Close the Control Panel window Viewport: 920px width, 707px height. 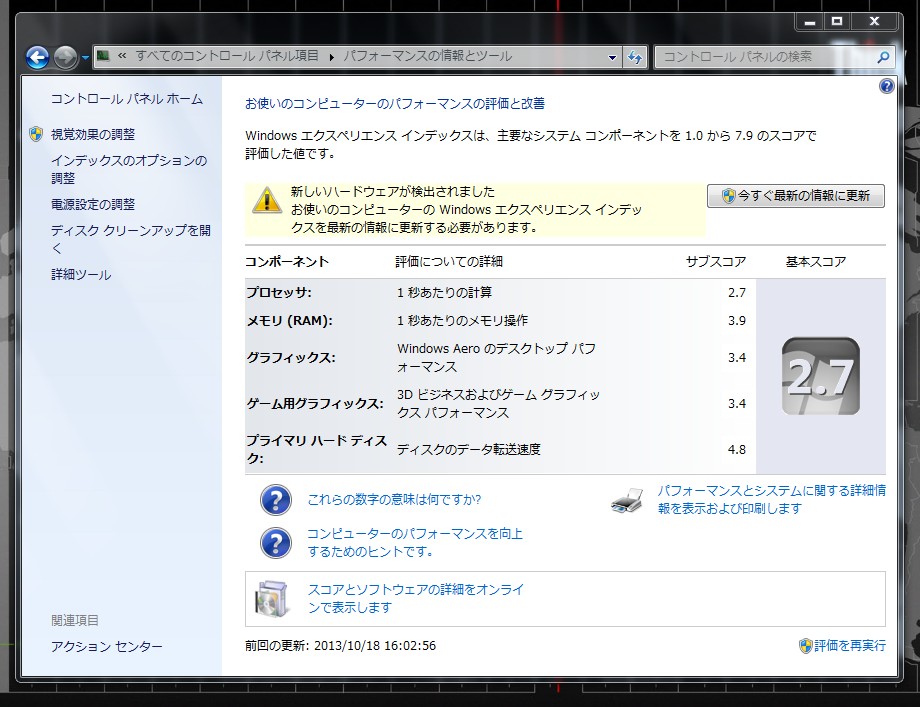coord(874,22)
